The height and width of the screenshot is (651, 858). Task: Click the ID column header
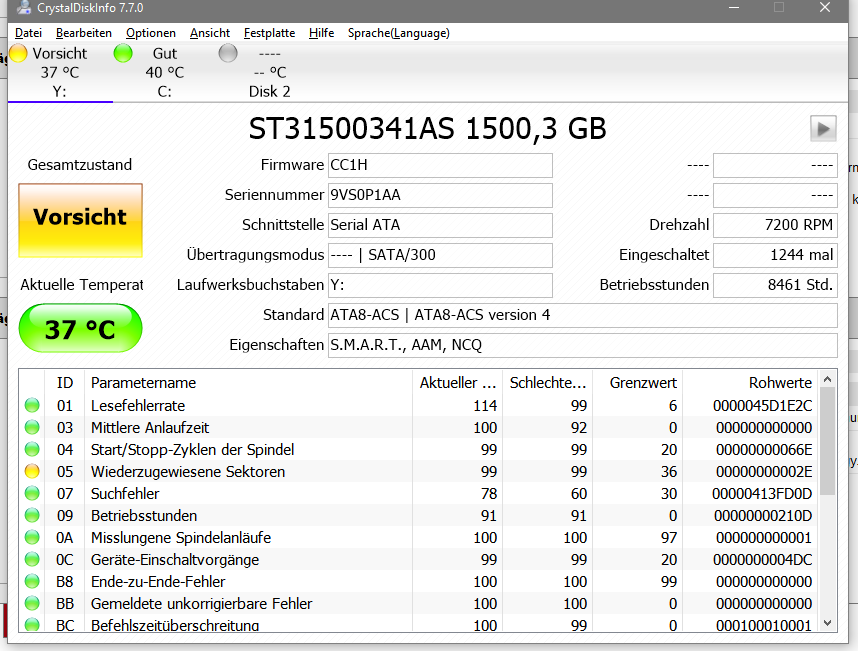click(65, 383)
